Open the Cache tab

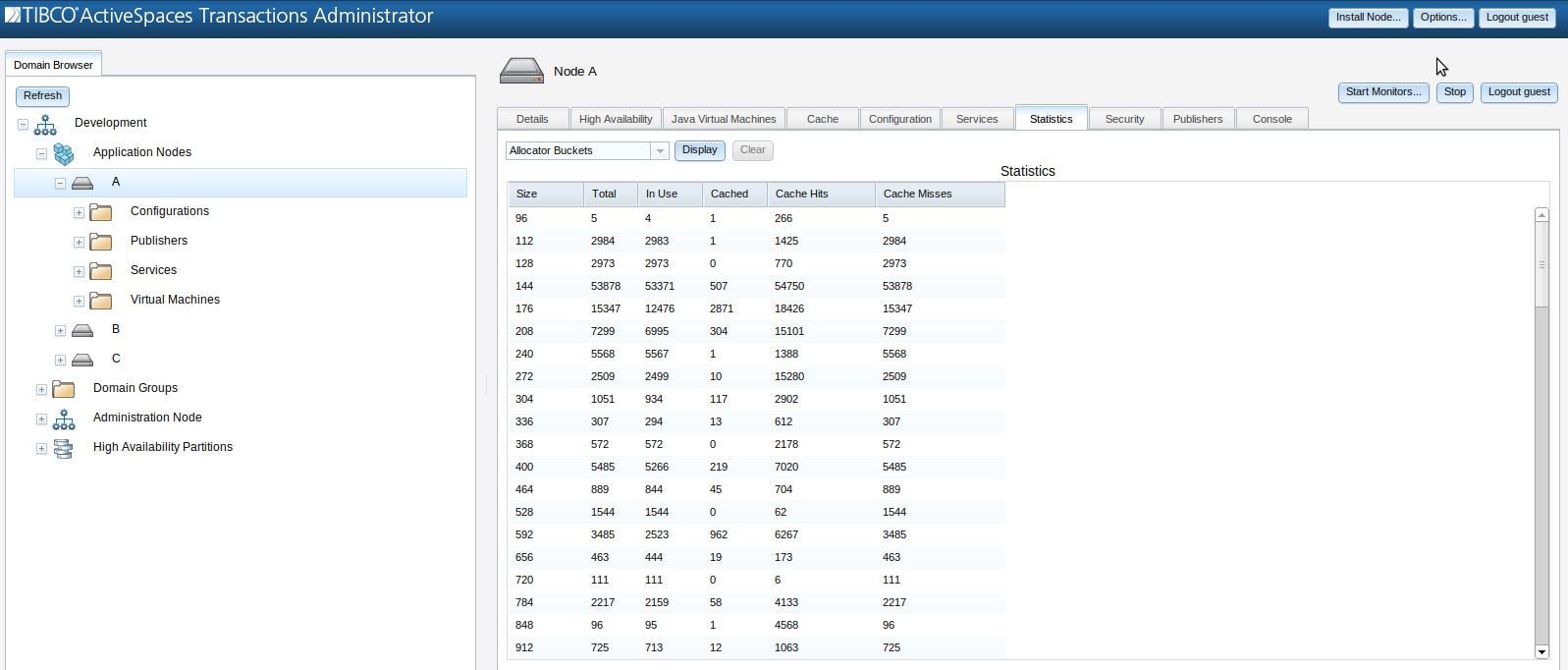pos(823,119)
